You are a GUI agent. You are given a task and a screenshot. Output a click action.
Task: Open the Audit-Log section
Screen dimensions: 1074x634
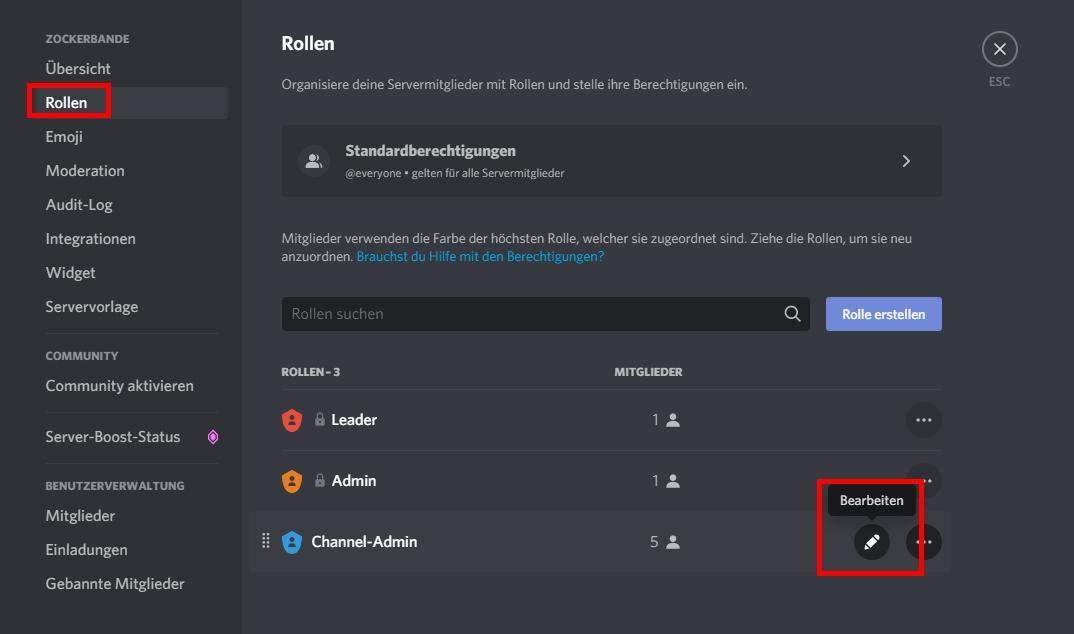(77, 204)
